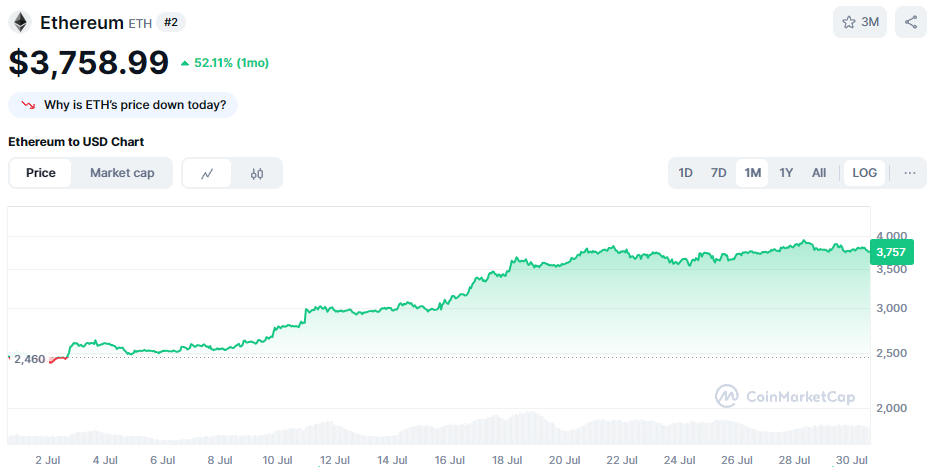Screen dimensions: 931x467
Task: Open the share icon button
Action: click(911, 22)
